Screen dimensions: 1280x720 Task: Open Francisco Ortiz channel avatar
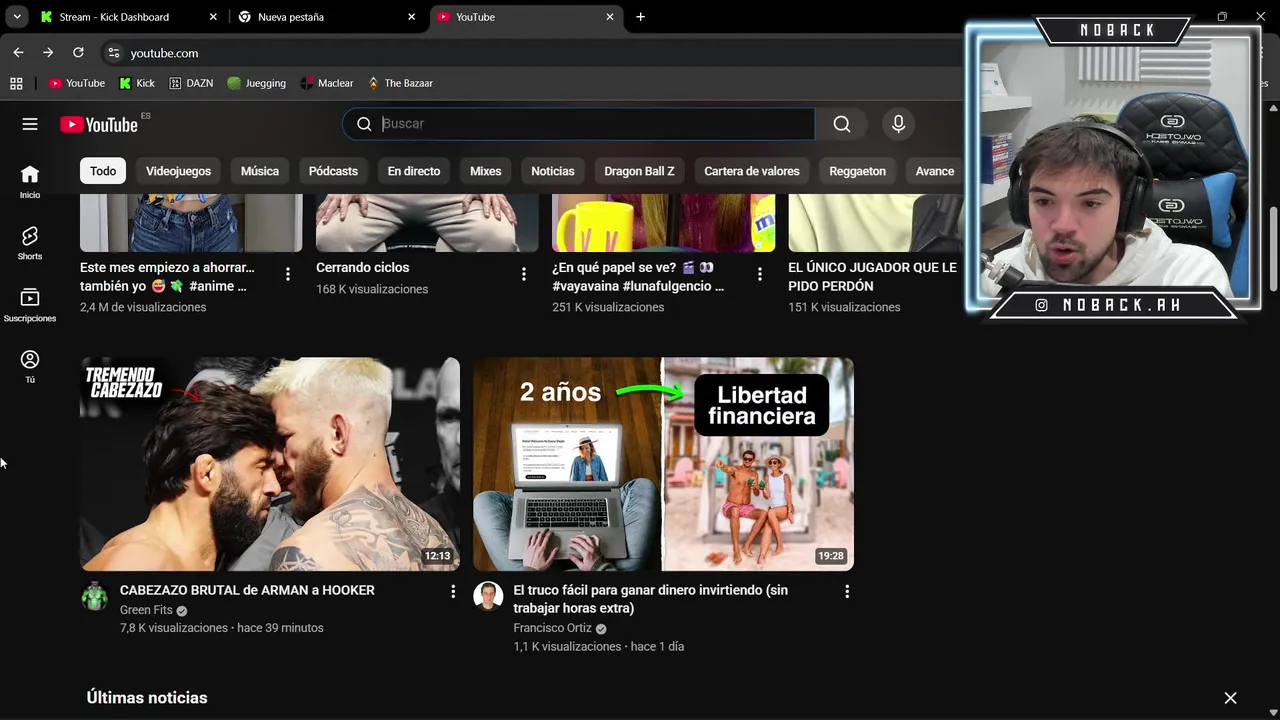[x=488, y=596]
